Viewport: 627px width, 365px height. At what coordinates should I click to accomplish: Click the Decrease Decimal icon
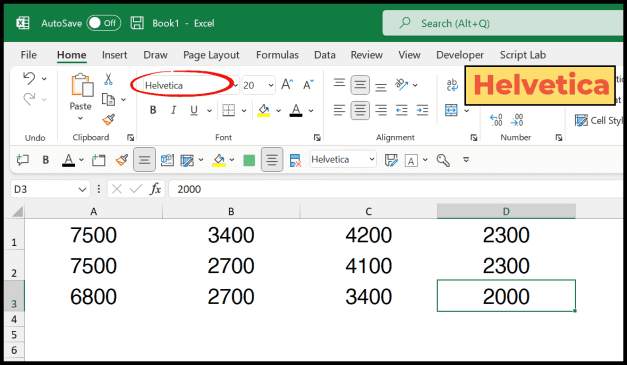point(517,120)
